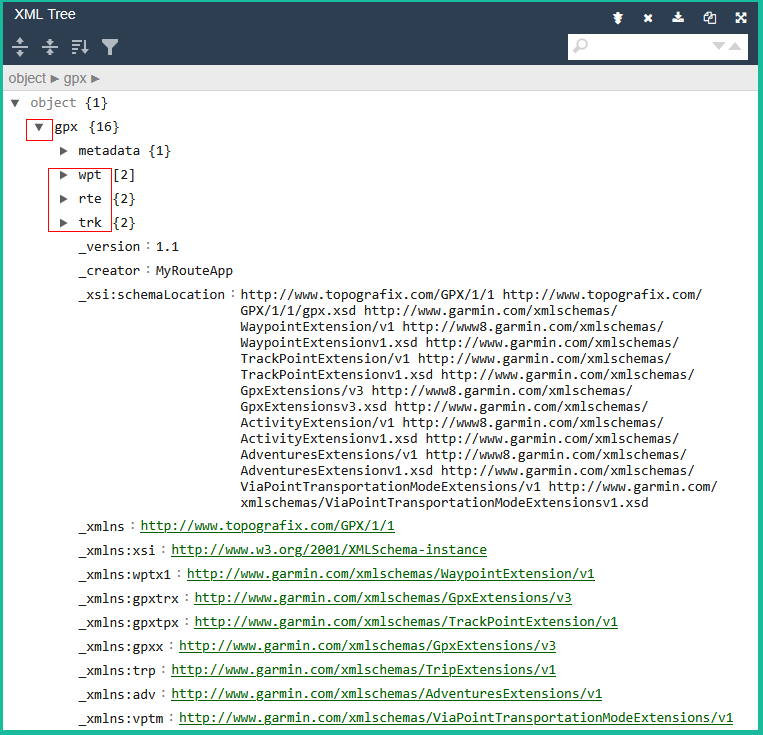The width and height of the screenshot is (763, 735).
Task: Click the previous search result arrow
Action: pyautogui.click(x=736, y=47)
